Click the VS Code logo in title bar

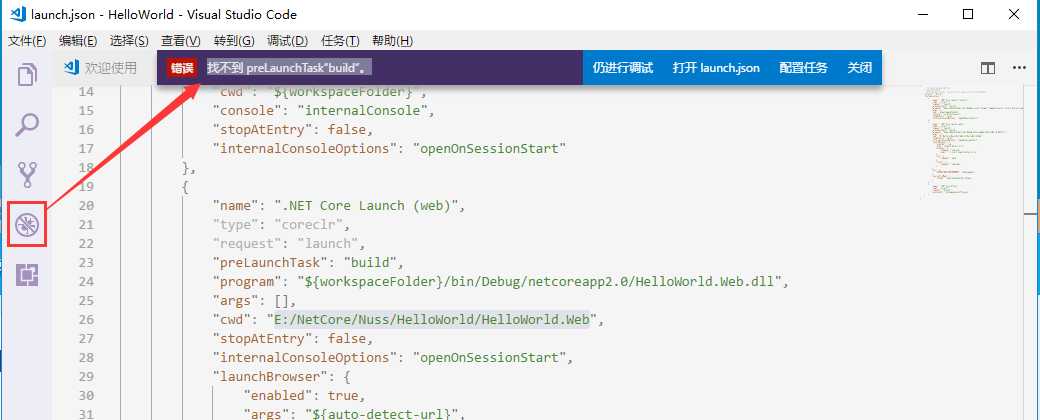coord(18,14)
